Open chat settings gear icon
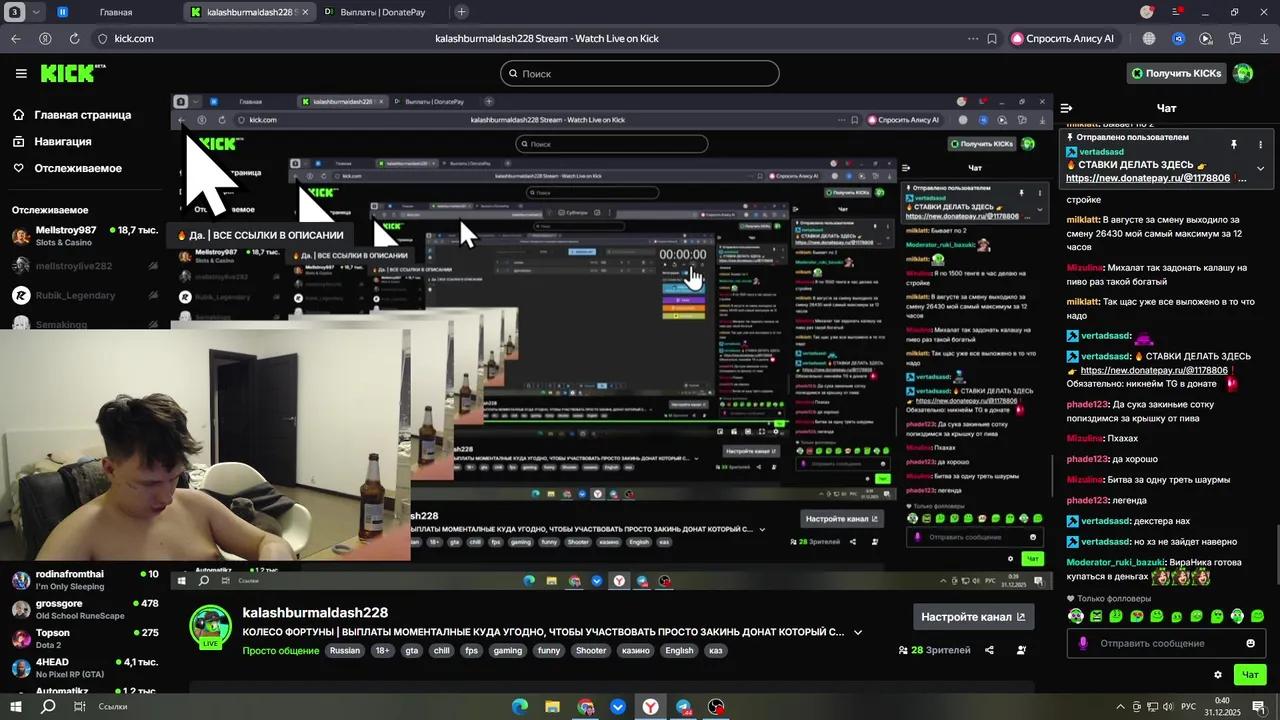Screen dimensions: 1280x720 click(1217, 675)
